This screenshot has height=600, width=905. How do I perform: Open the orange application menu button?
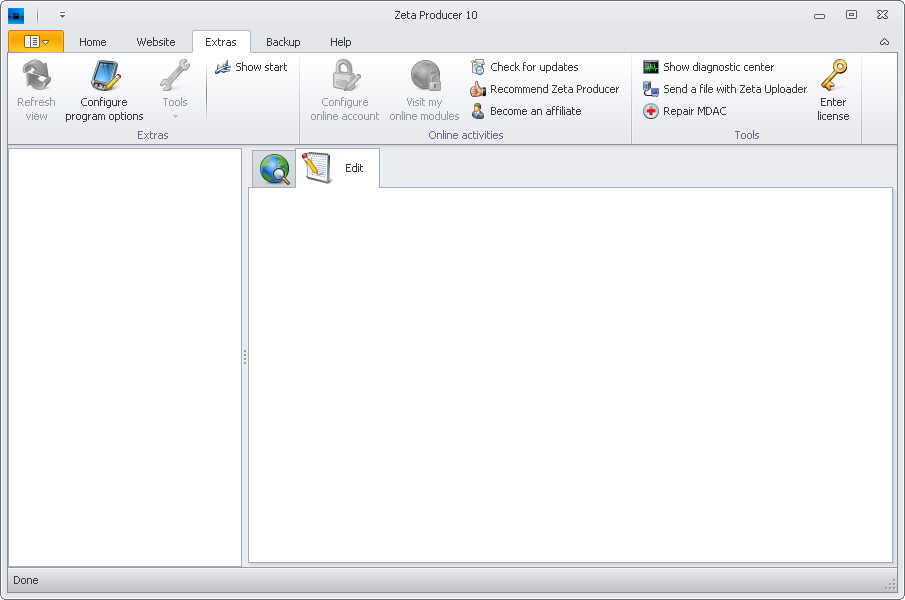click(36, 42)
